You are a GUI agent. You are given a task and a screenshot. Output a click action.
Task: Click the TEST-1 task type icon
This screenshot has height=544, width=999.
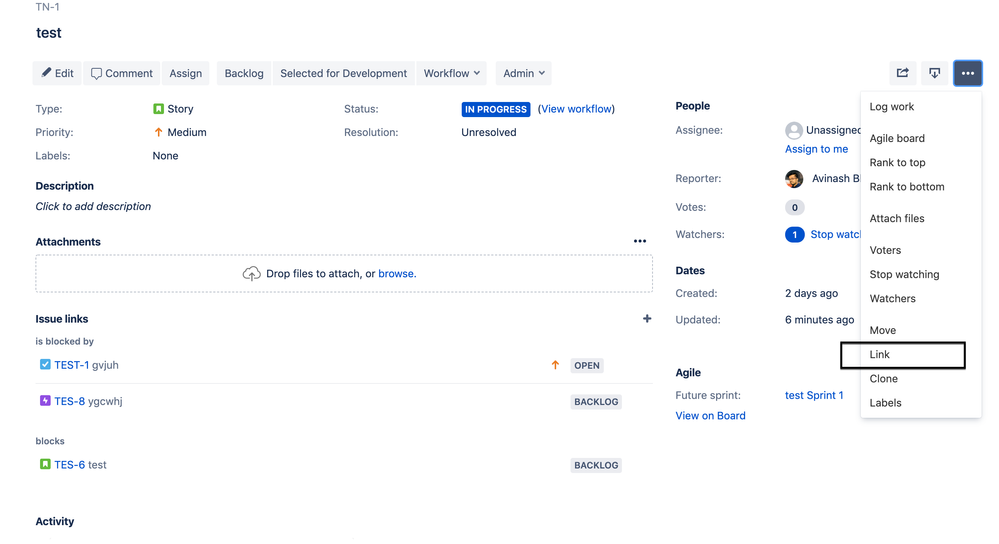(45, 364)
